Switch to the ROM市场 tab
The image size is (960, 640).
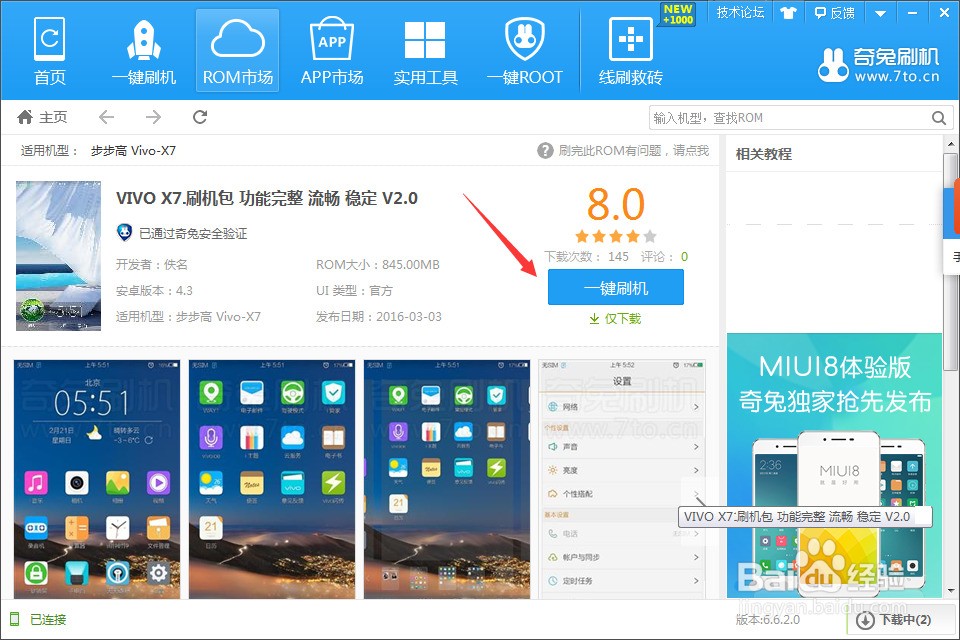[x=238, y=51]
